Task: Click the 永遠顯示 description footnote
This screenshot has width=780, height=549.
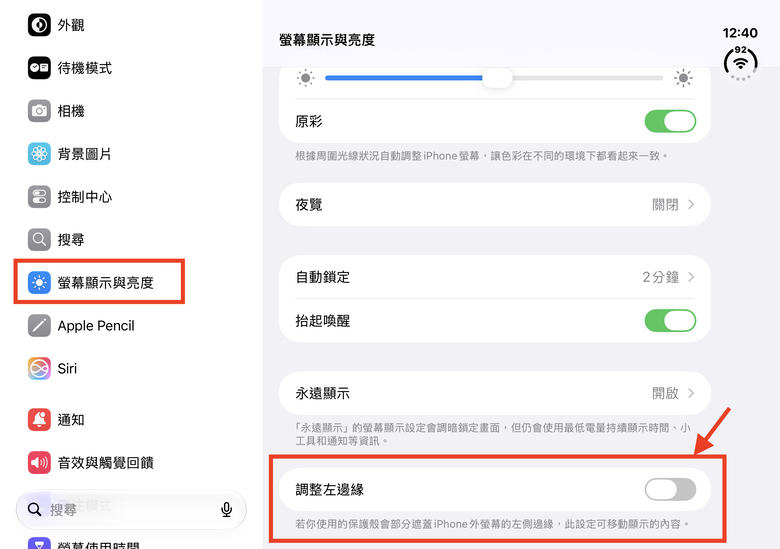Action: click(x=493, y=434)
